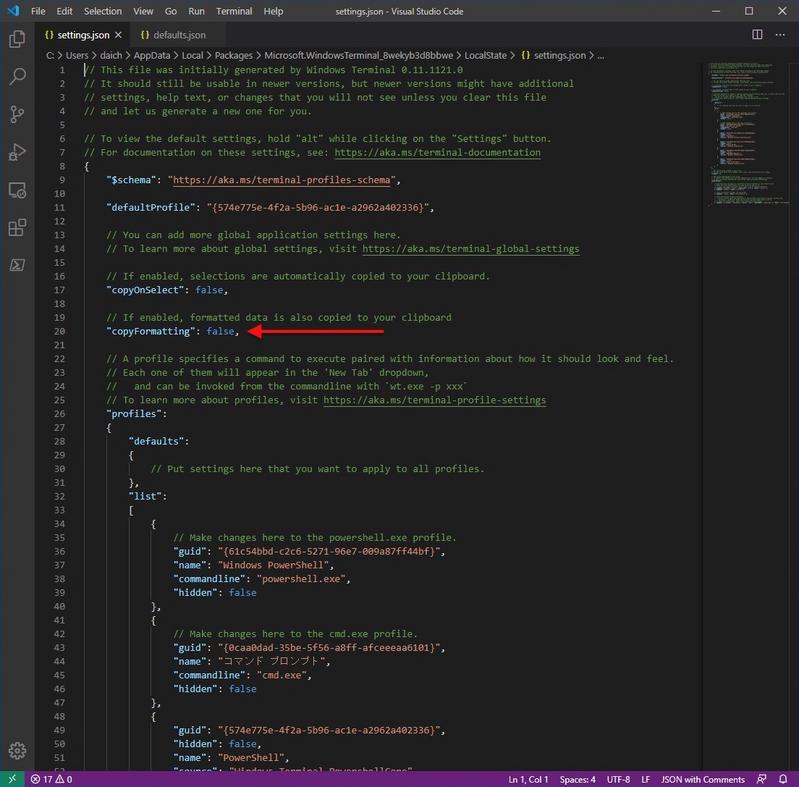Change encoding via UTF-8
Image resolution: width=799 pixels, height=787 pixels.
tap(618, 779)
